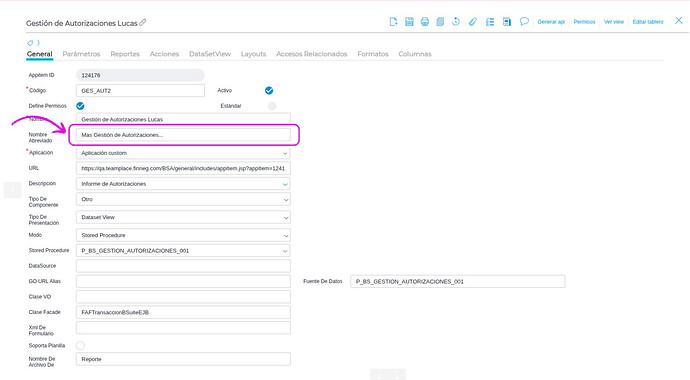This screenshot has height=380, width=690.
Task: Open the Tipo De Presentación dropdown
Action: (x=183, y=217)
